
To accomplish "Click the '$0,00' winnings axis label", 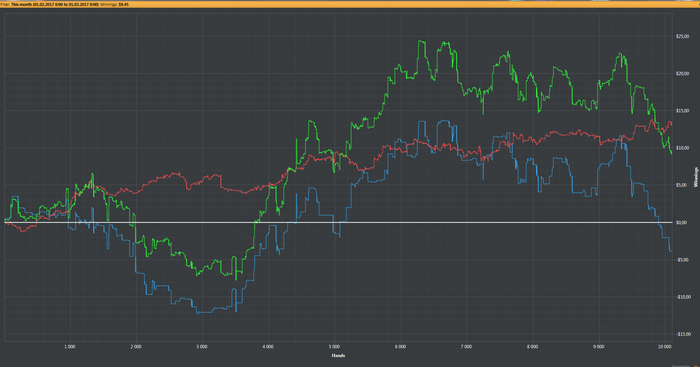I will [x=682, y=222].
